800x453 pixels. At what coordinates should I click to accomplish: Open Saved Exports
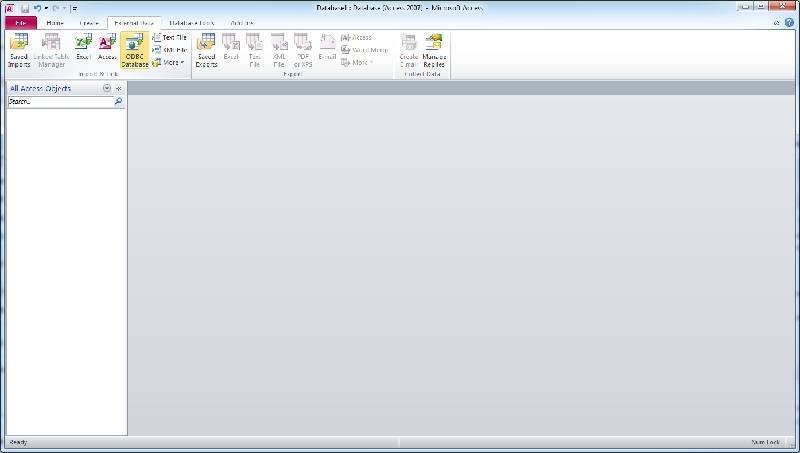[206, 50]
